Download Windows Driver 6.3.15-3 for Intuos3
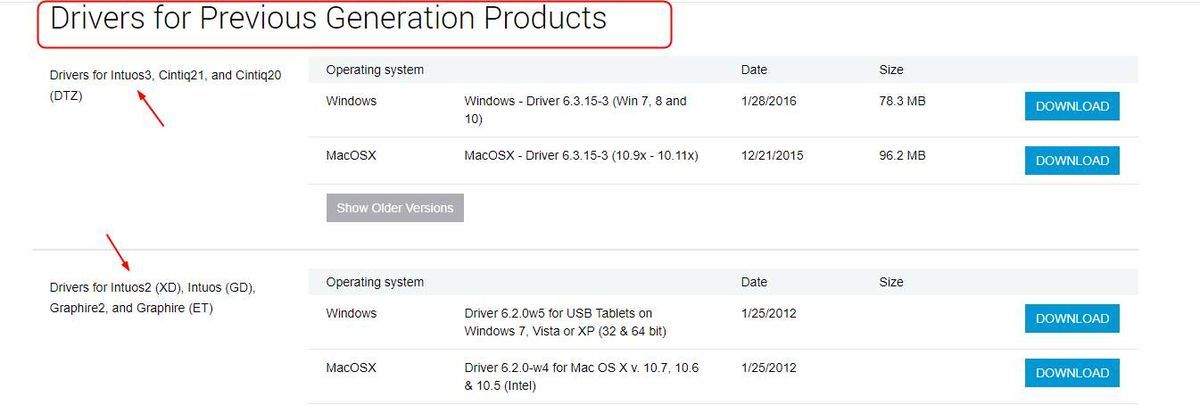Screen dimensions: 1200x405 coord(1072,106)
